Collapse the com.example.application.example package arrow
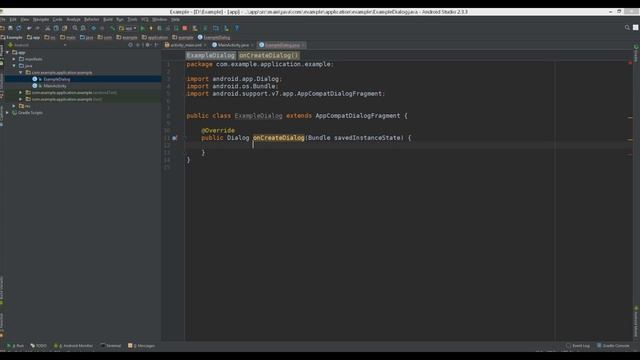Viewport: 640px width, 360px height. click(x=21, y=72)
